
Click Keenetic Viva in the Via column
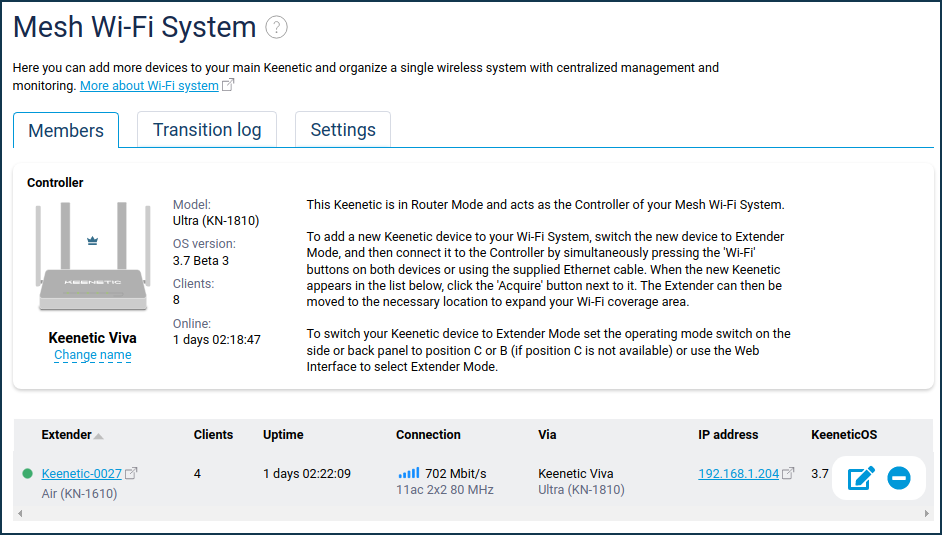click(x=576, y=474)
